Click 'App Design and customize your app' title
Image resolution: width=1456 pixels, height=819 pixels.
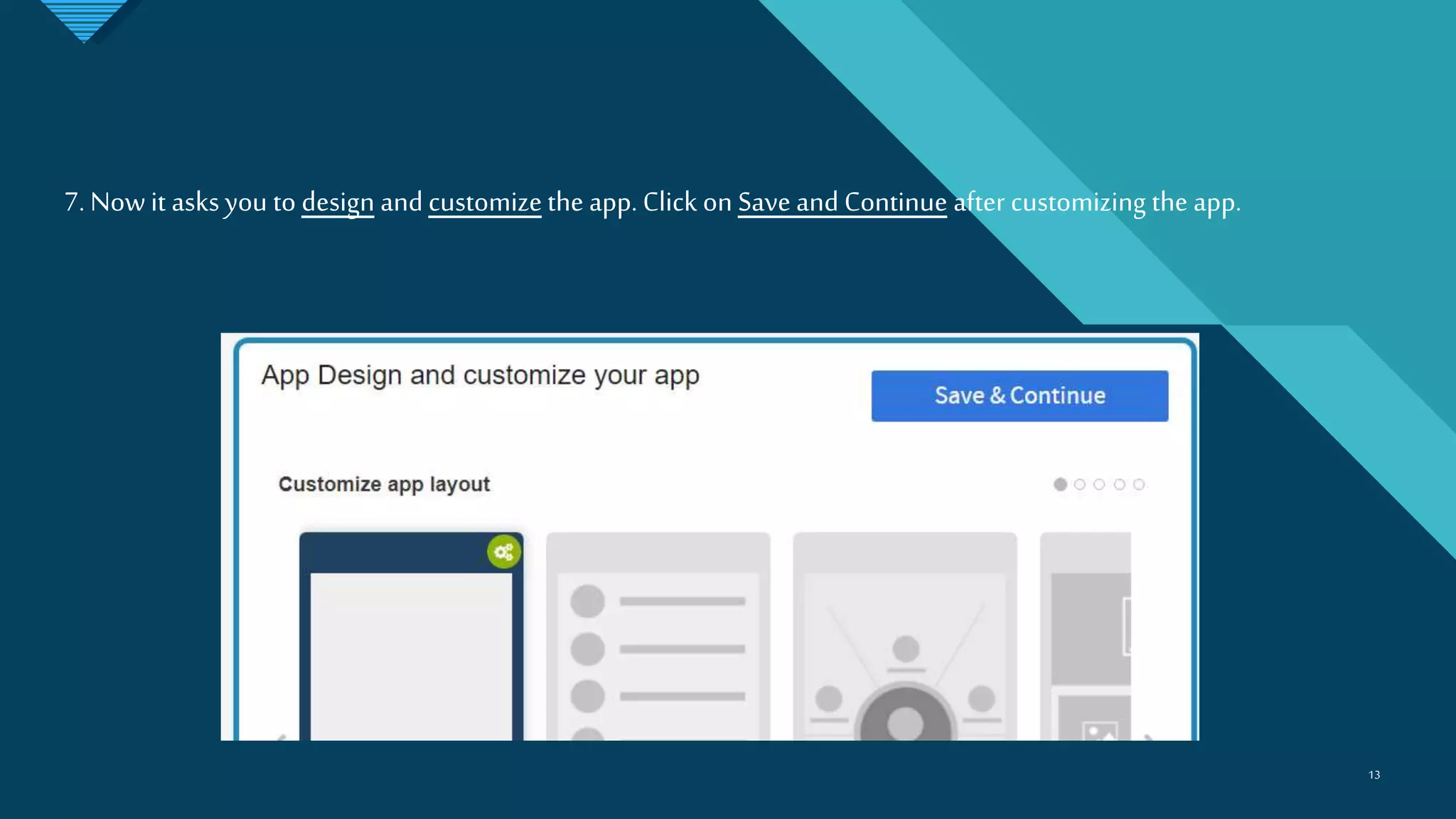pos(480,375)
